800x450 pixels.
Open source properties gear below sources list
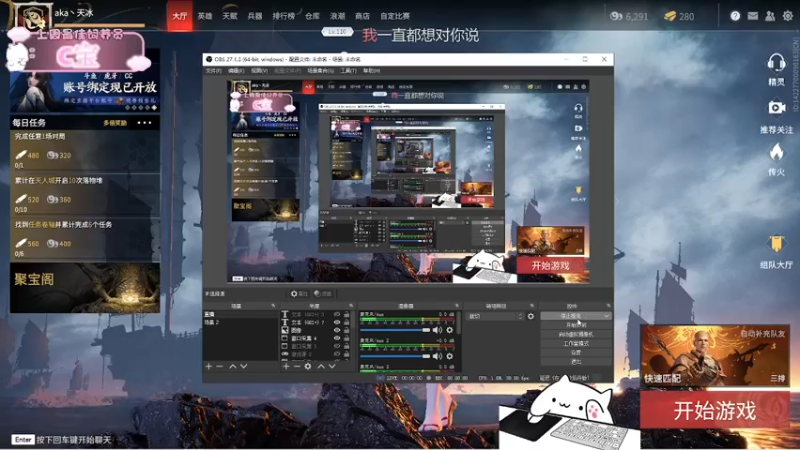pos(308,366)
